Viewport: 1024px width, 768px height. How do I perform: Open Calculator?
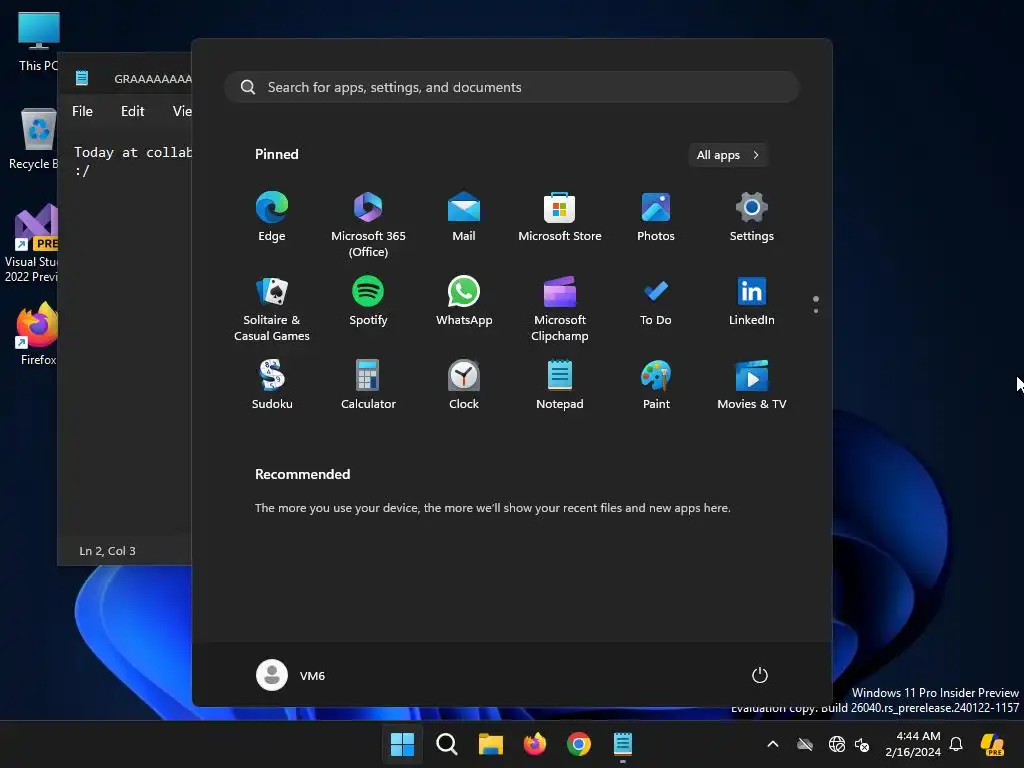tap(368, 385)
